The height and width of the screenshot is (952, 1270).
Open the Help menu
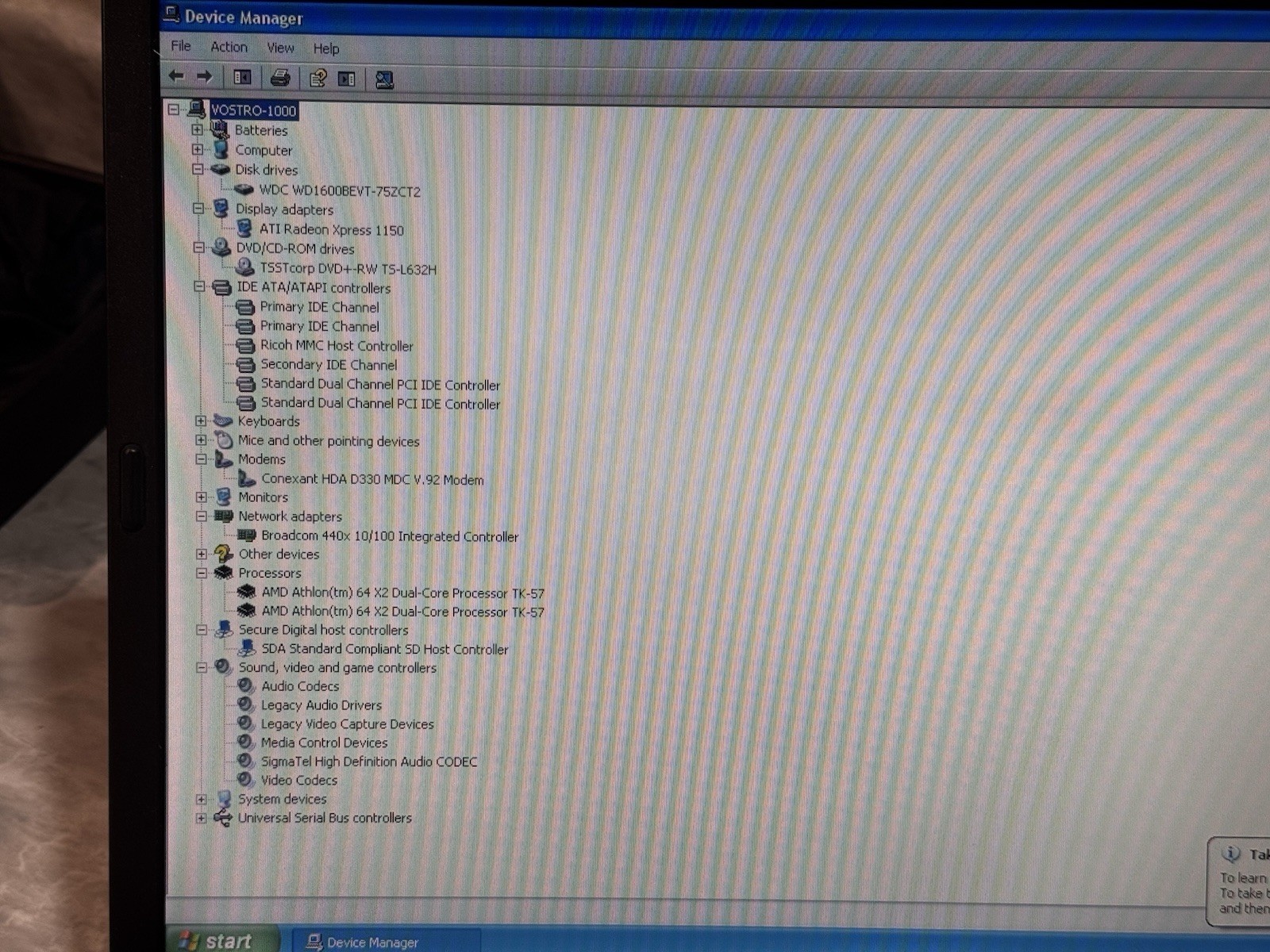pos(325,48)
